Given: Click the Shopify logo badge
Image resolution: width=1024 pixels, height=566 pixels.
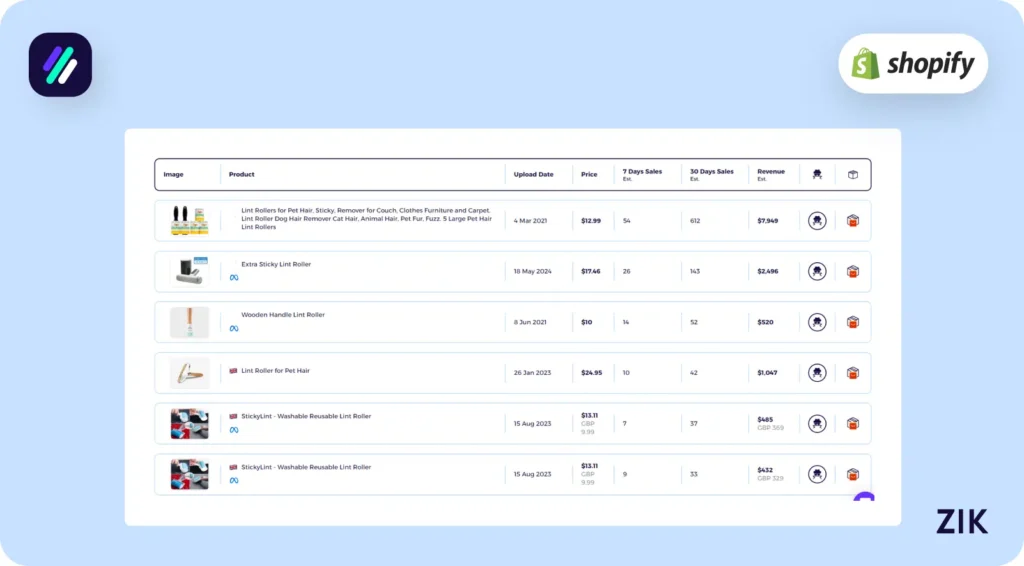Looking at the screenshot, I should click(x=913, y=64).
